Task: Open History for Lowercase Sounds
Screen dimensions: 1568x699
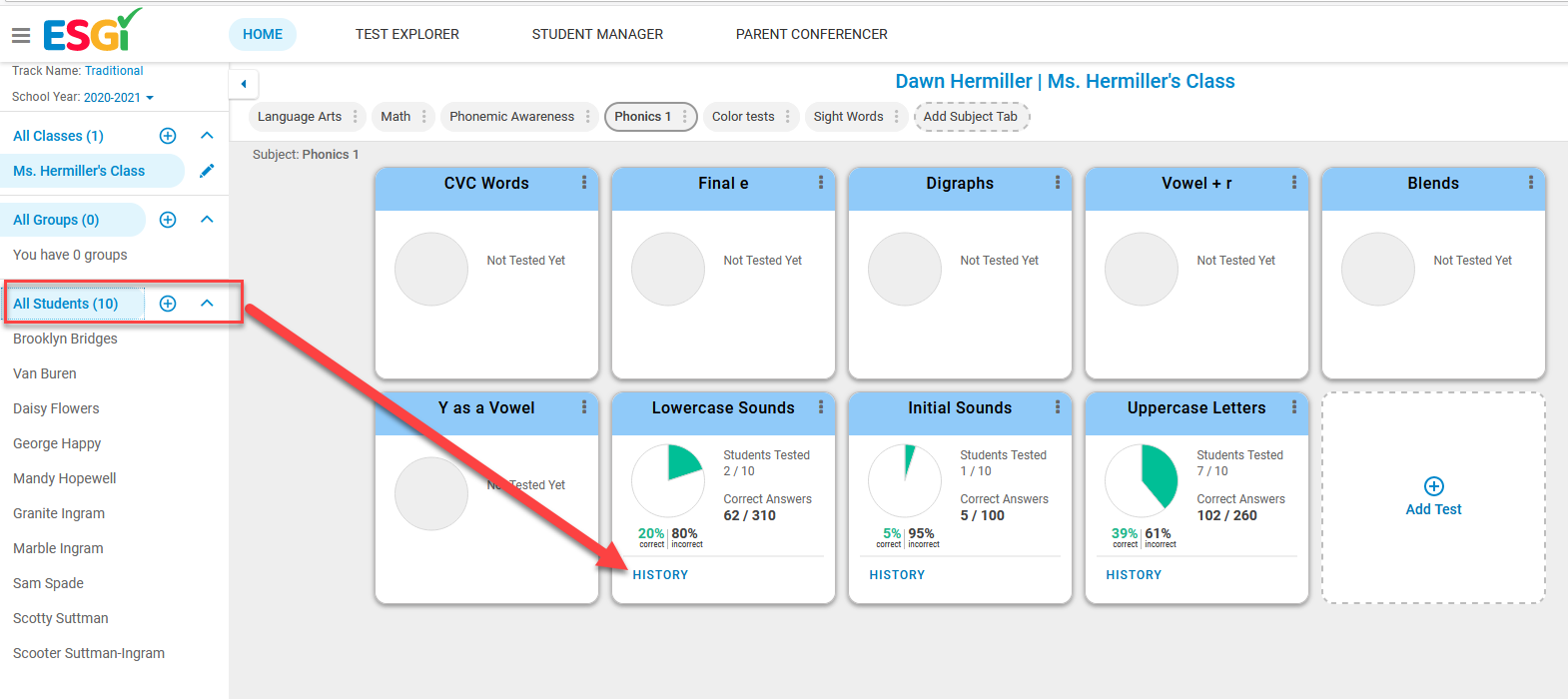Action: pos(660,575)
